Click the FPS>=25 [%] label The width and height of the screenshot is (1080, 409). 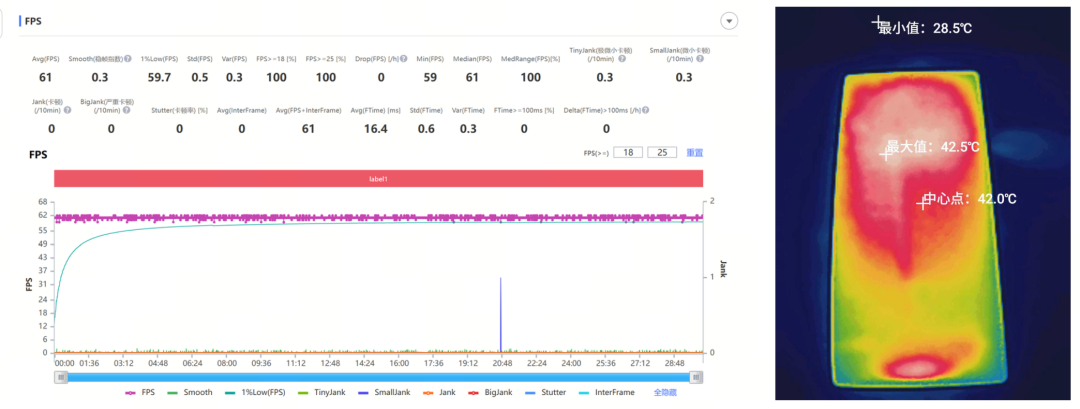326,59
